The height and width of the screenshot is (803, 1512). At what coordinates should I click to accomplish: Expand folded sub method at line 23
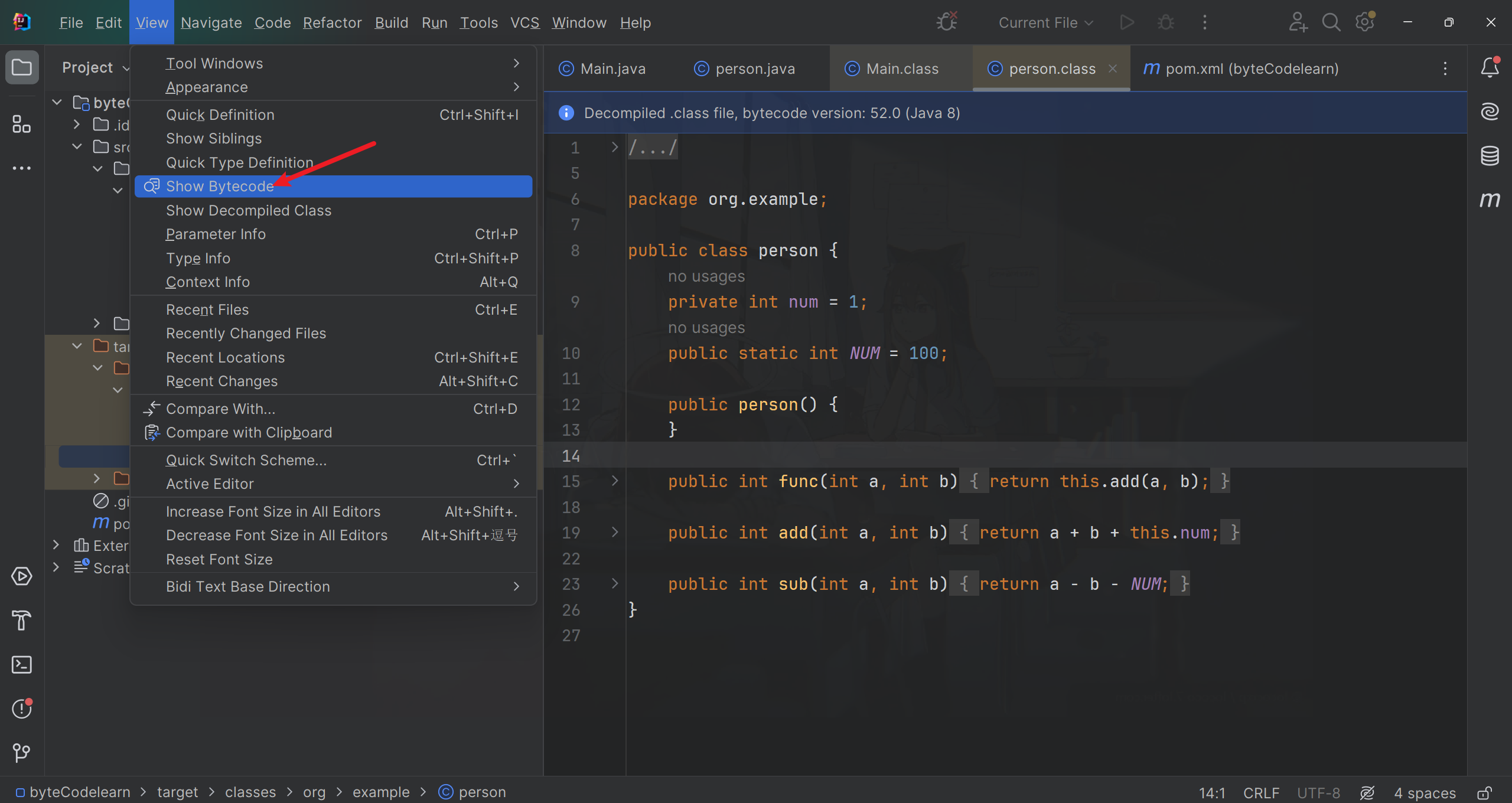615,583
